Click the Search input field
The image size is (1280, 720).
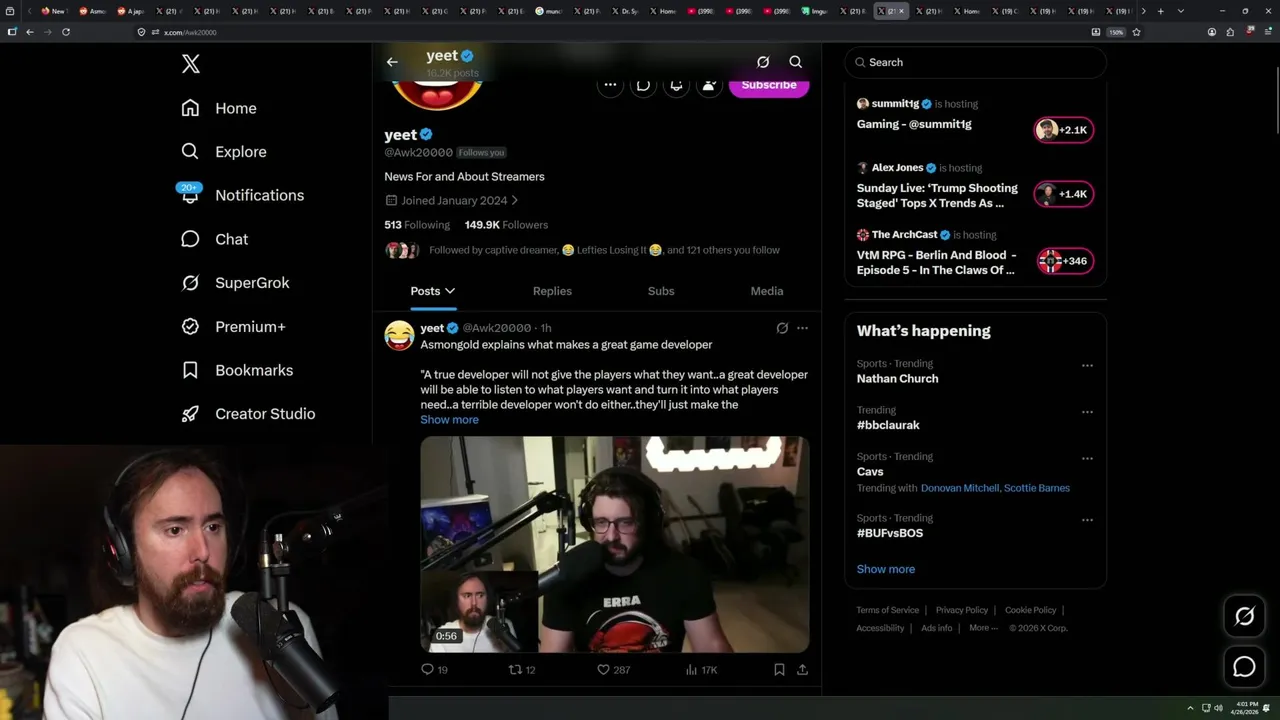coord(975,62)
